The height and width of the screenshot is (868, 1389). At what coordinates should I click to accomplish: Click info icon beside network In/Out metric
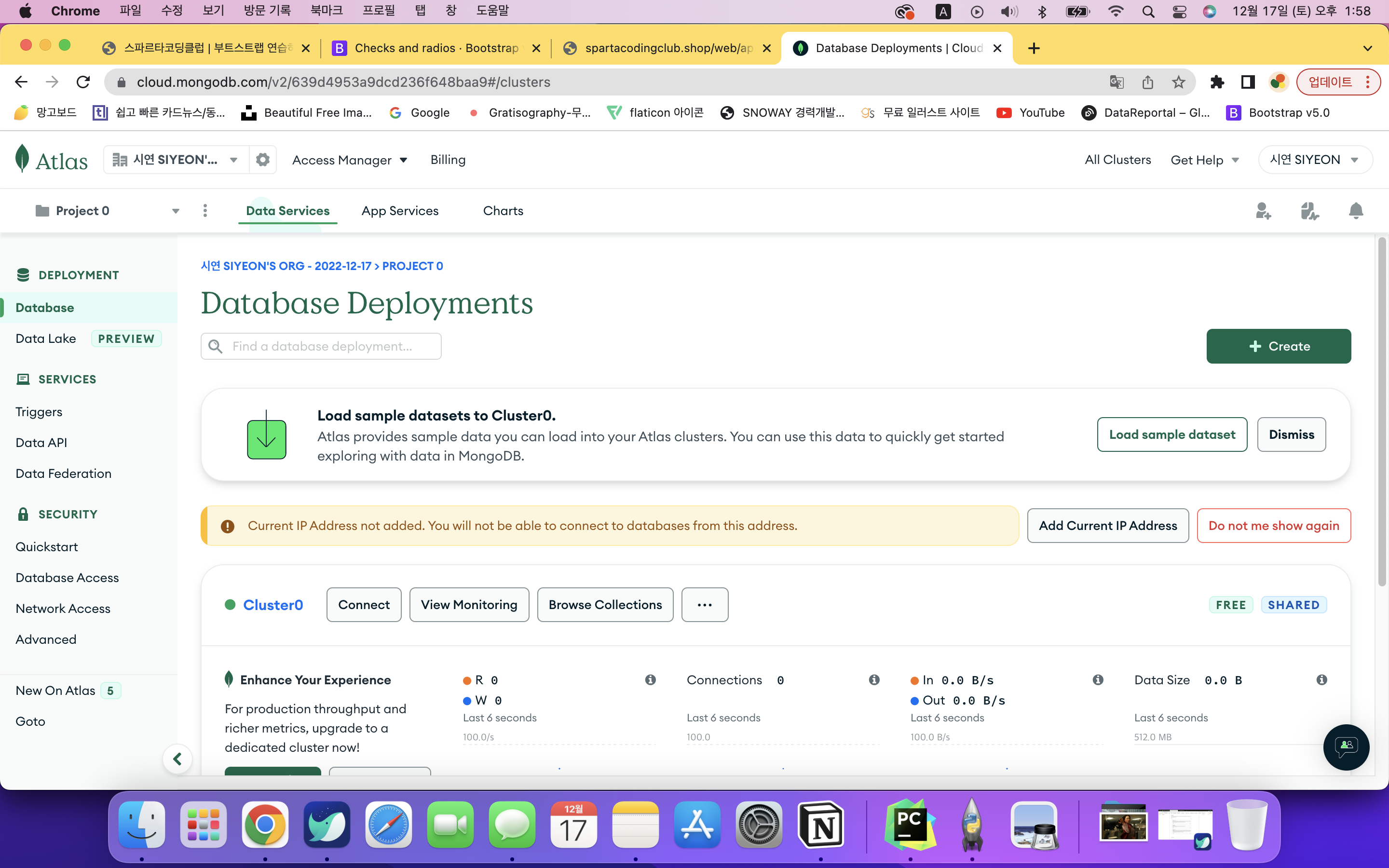click(1098, 680)
